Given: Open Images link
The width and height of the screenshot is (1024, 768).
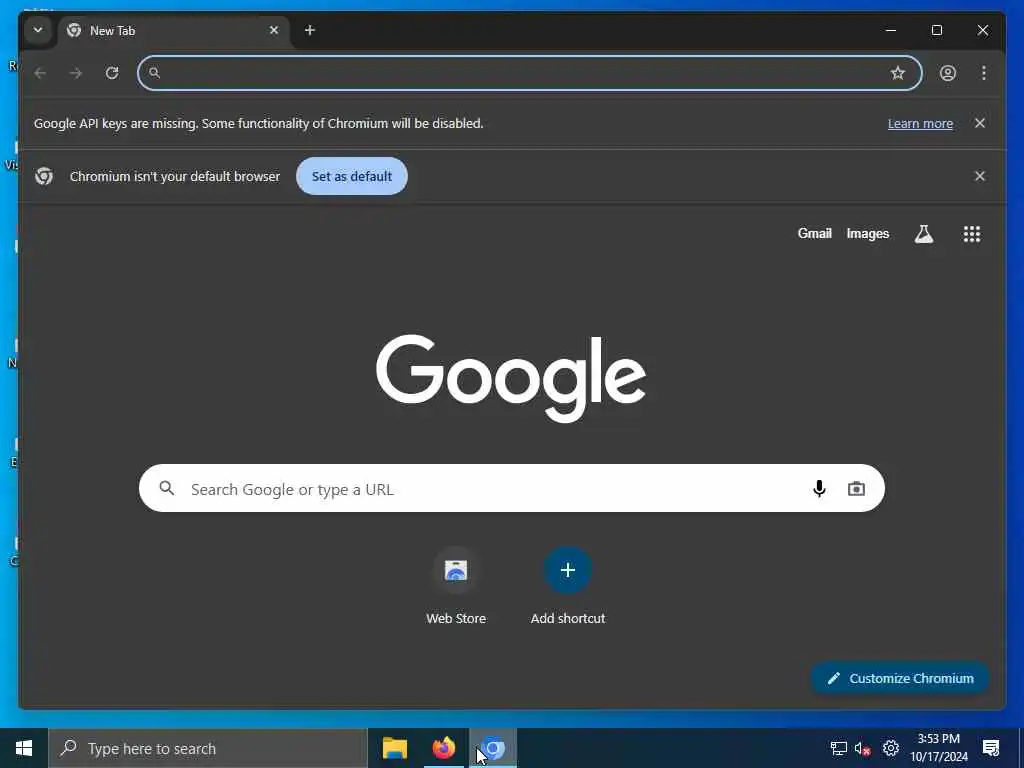Looking at the screenshot, I should 867,234.
